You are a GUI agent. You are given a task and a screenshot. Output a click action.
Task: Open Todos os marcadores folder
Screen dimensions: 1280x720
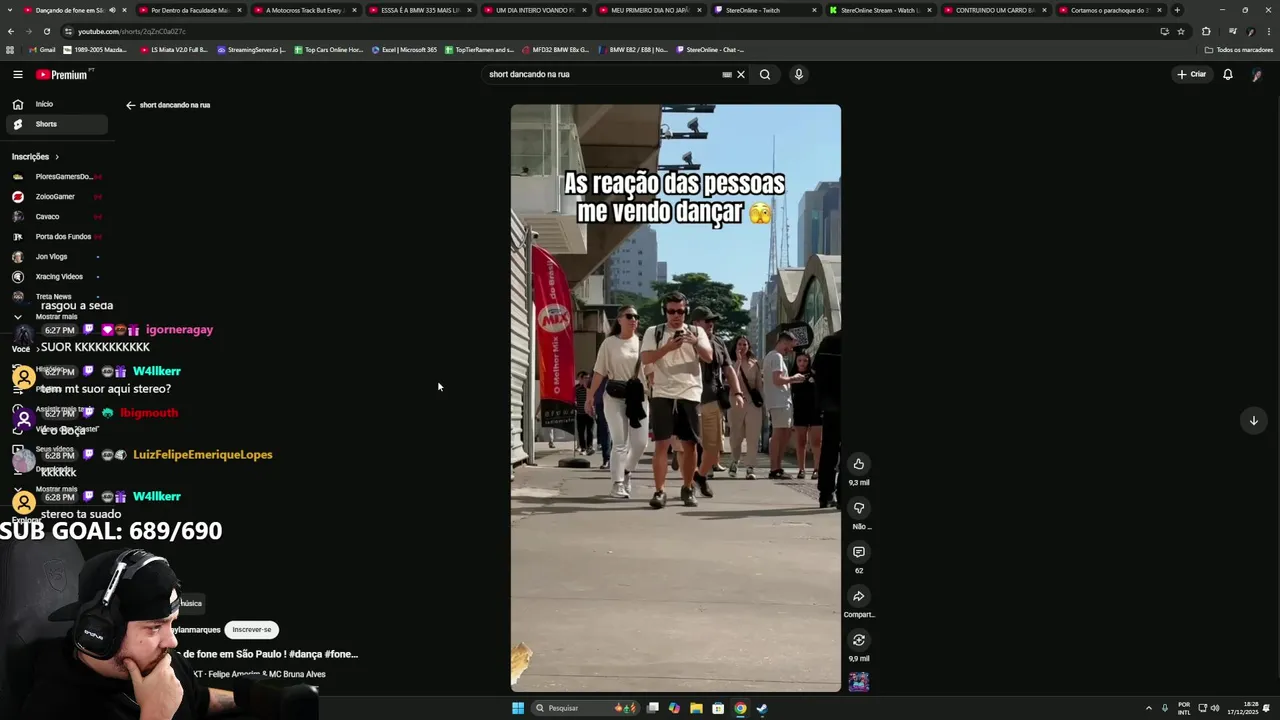point(1238,49)
